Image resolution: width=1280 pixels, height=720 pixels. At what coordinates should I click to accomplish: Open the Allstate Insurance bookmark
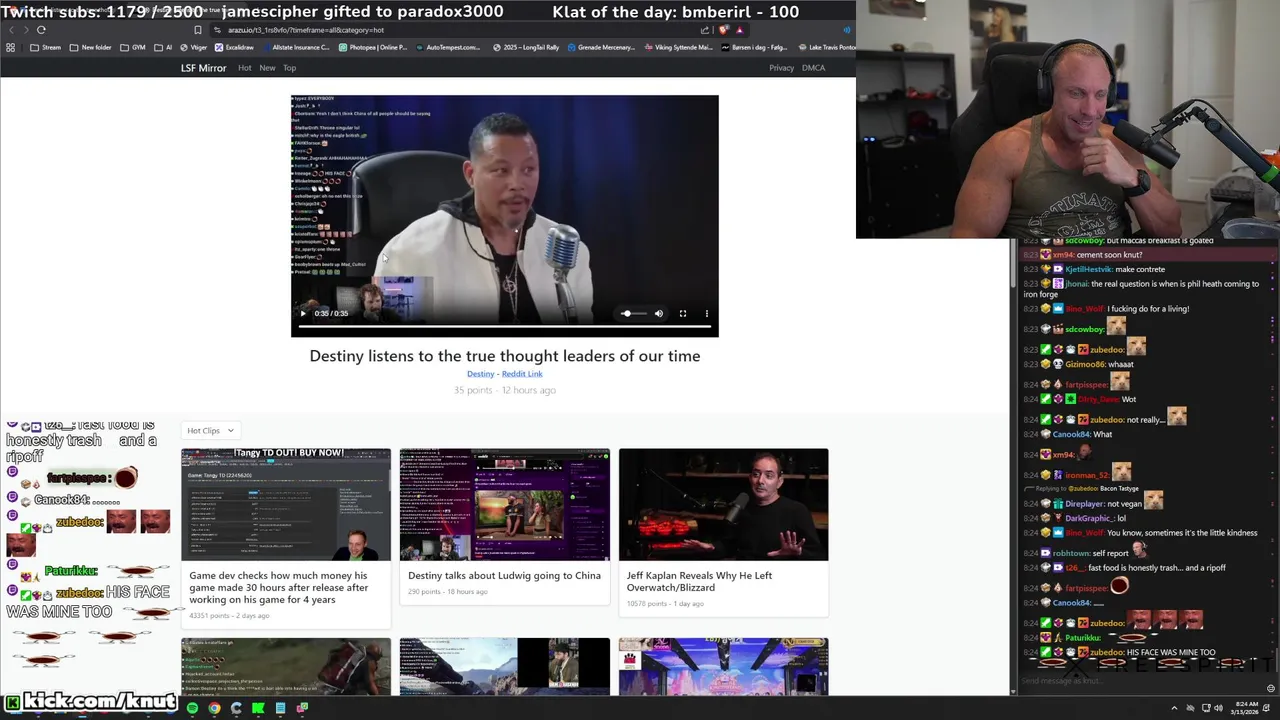tap(296, 47)
